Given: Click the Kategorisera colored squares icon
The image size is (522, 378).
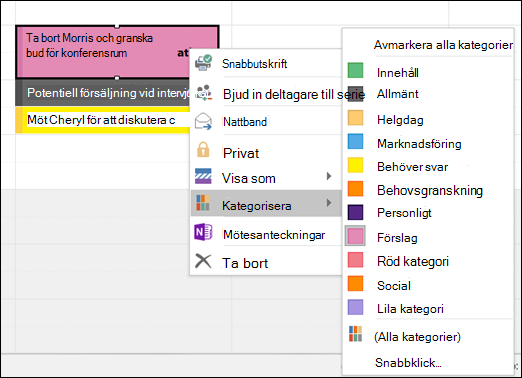Looking at the screenshot, I should click(203, 203).
